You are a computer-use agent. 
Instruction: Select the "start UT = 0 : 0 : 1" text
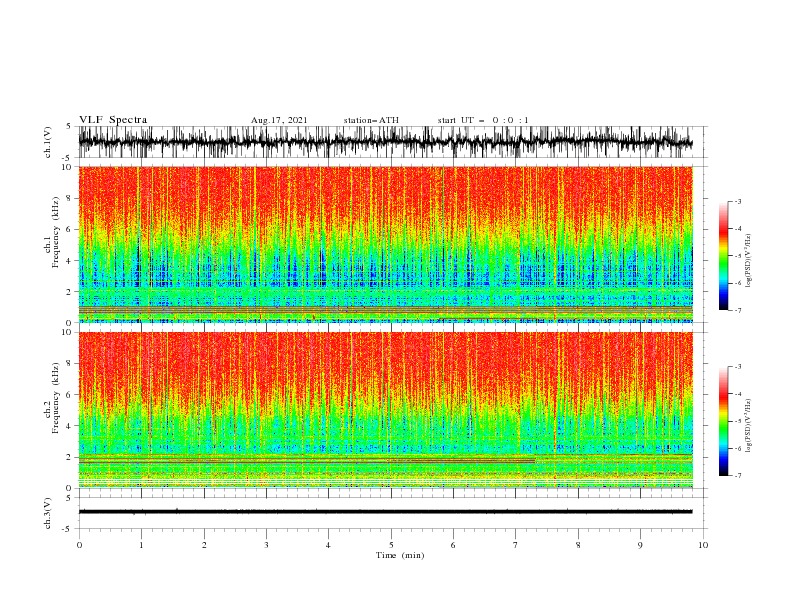click(483, 120)
